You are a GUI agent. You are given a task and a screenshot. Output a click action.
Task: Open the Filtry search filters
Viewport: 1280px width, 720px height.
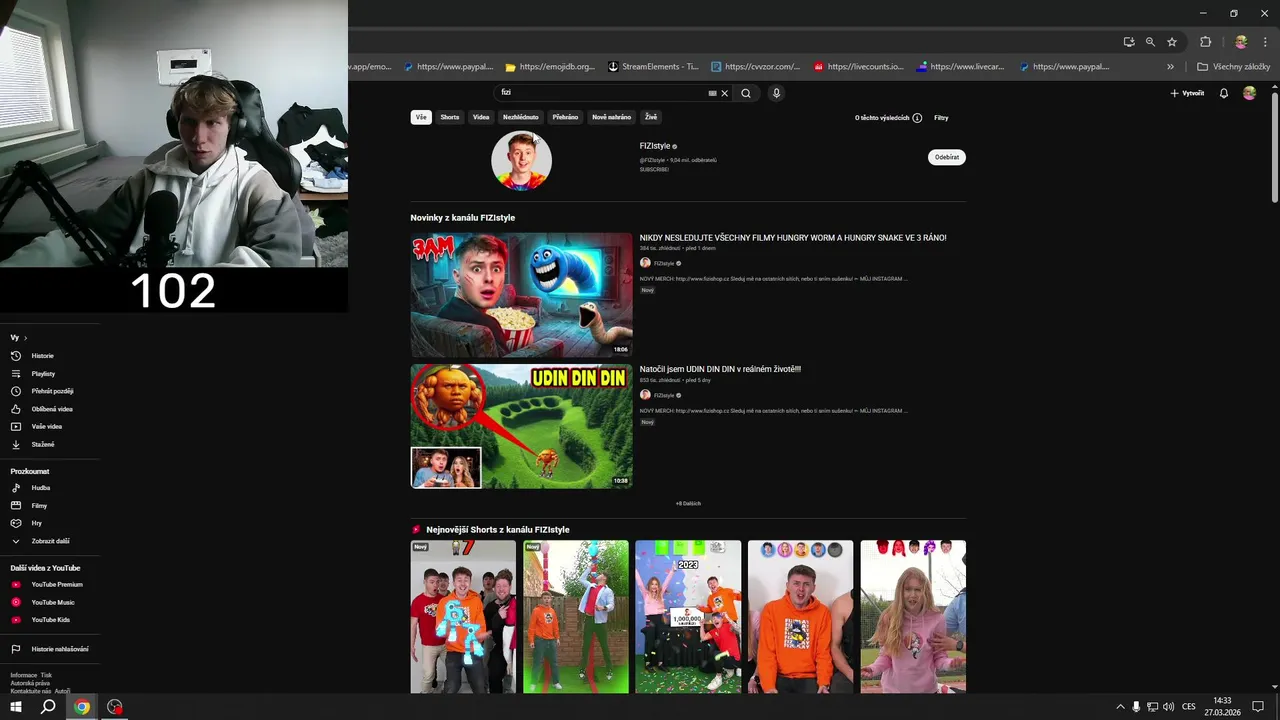[941, 118]
